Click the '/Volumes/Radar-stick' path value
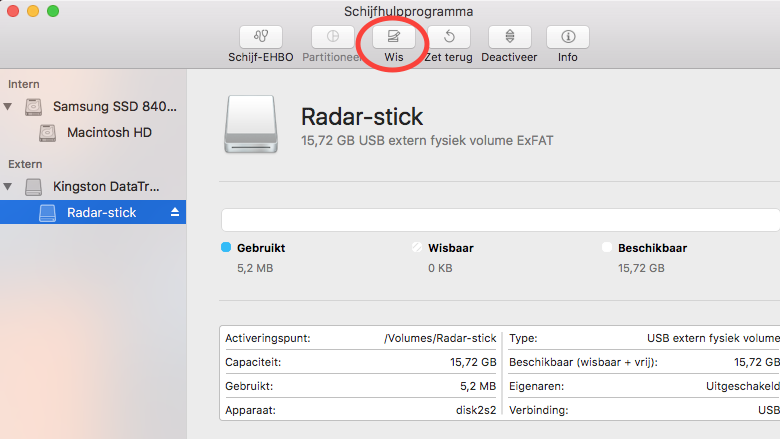The height and width of the screenshot is (439, 780). click(440, 339)
